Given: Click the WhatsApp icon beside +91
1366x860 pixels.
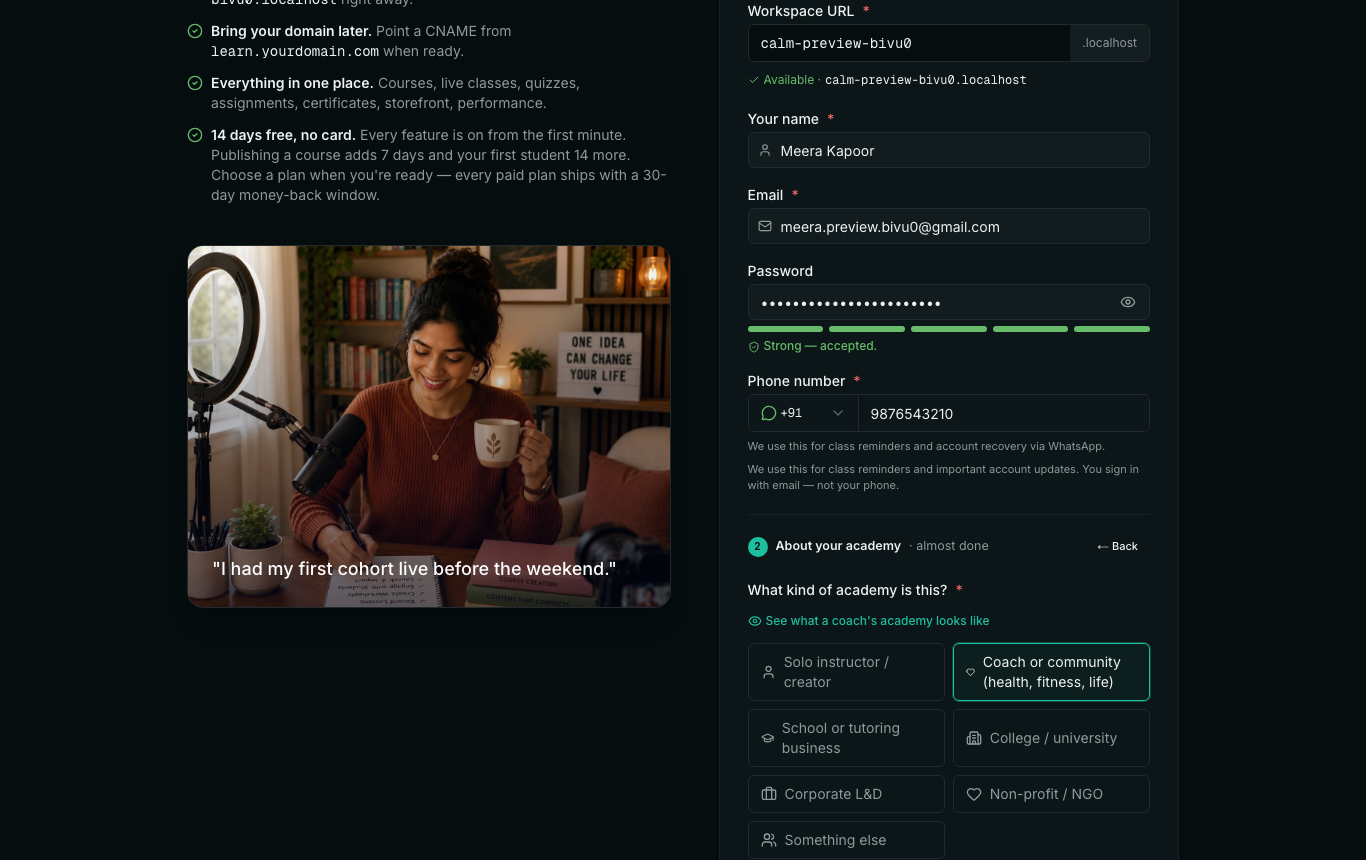Looking at the screenshot, I should (768, 413).
